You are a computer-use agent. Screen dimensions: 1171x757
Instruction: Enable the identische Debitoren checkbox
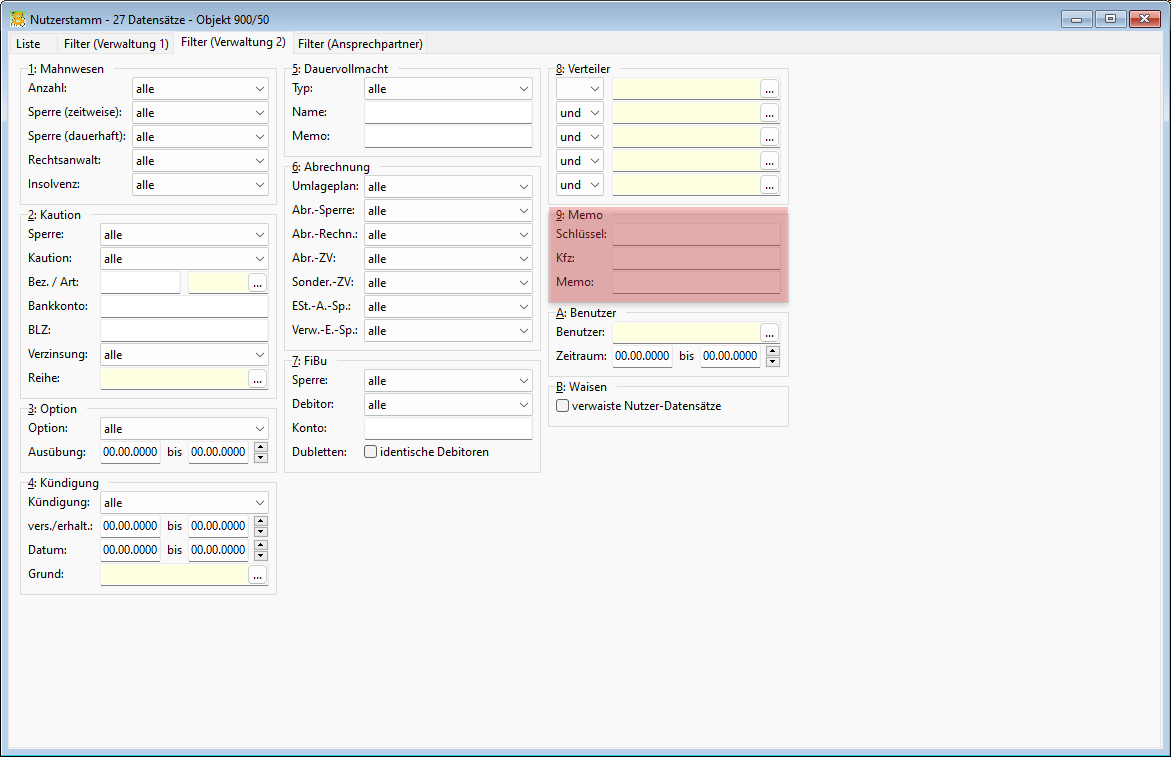point(370,452)
